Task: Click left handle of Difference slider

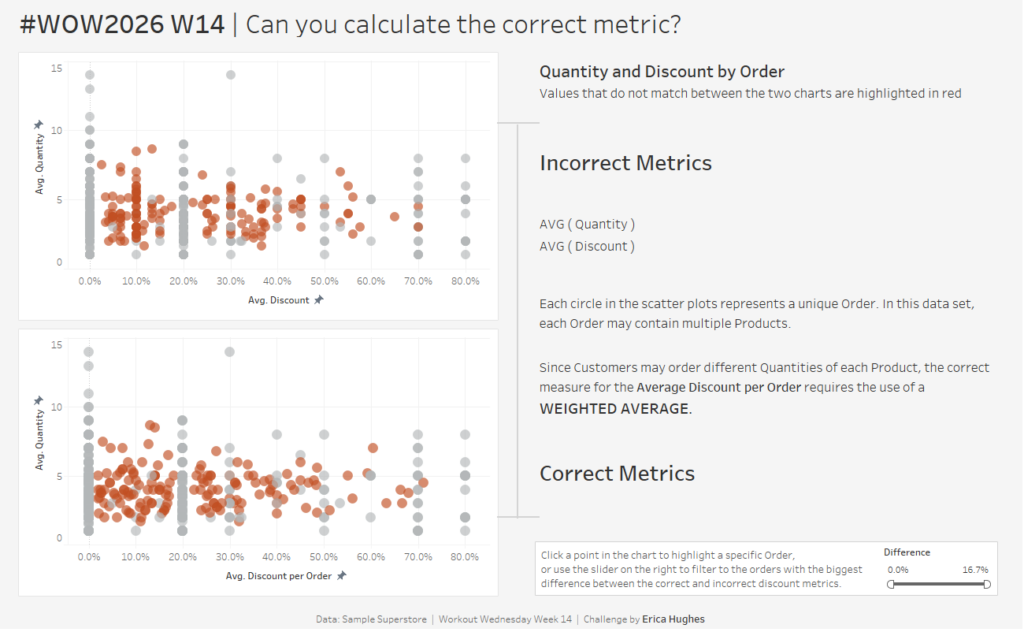Action: click(x=890, y=584)
